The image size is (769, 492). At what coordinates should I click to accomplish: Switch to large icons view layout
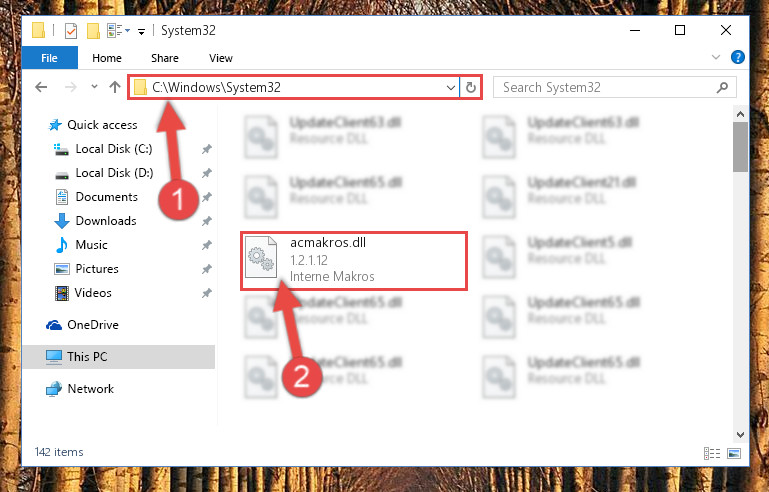click(x=734, y=453)
